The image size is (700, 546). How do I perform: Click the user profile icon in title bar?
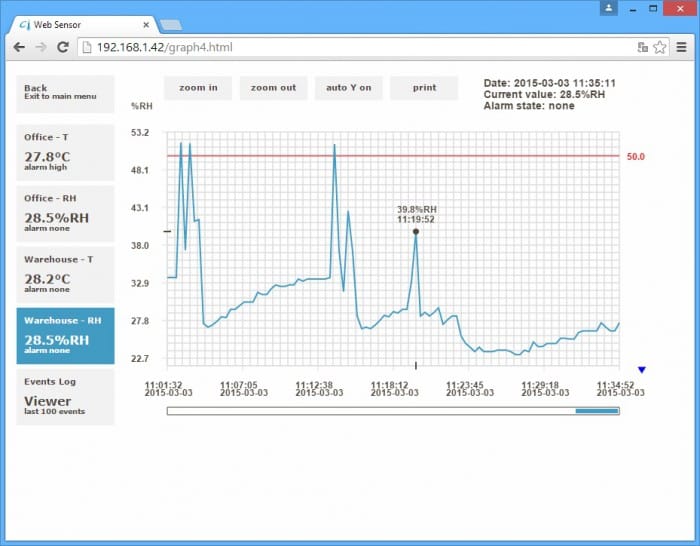pyautogui.click(x=608, y=8)
